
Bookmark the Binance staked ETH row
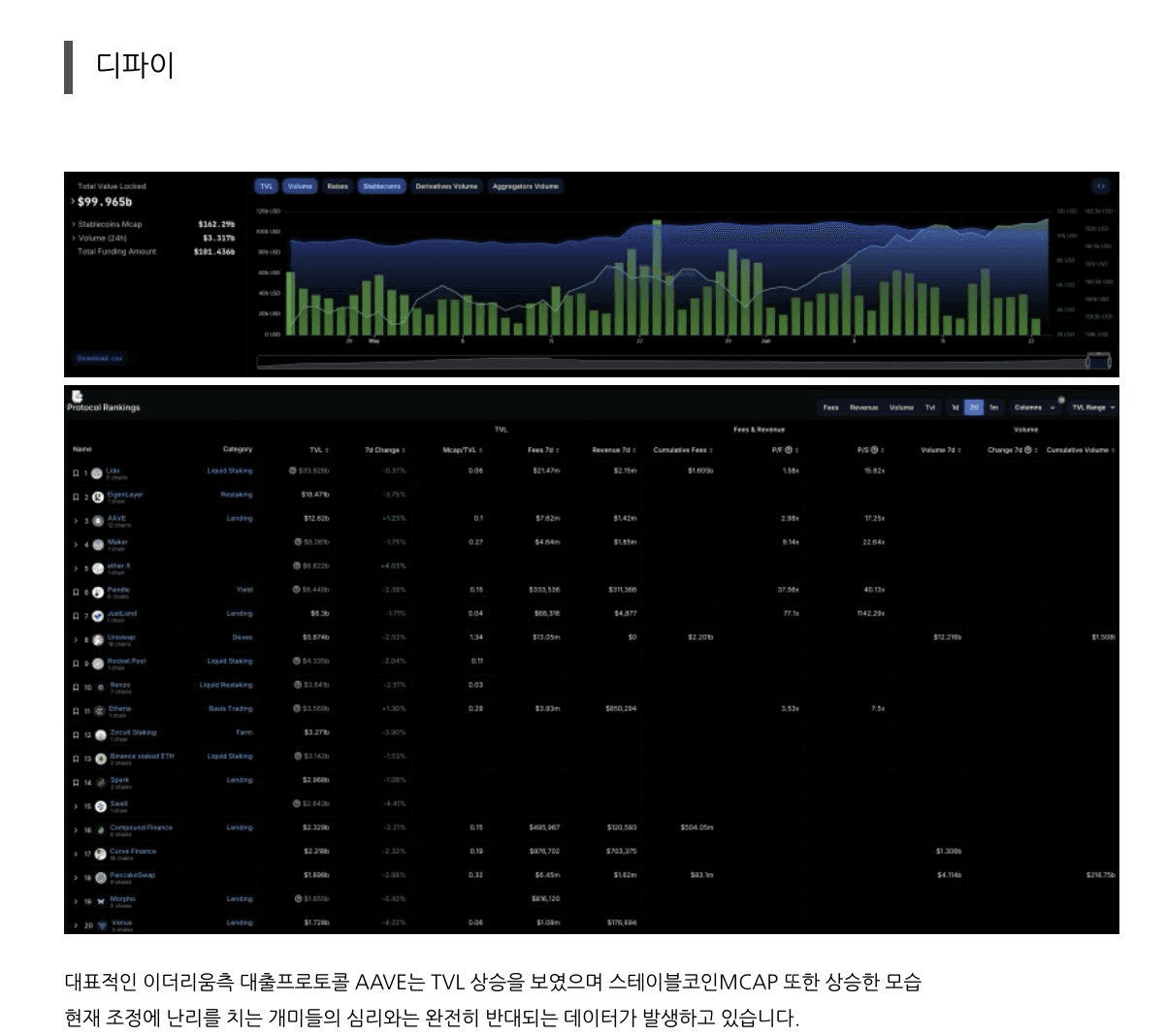pos(76,759)
